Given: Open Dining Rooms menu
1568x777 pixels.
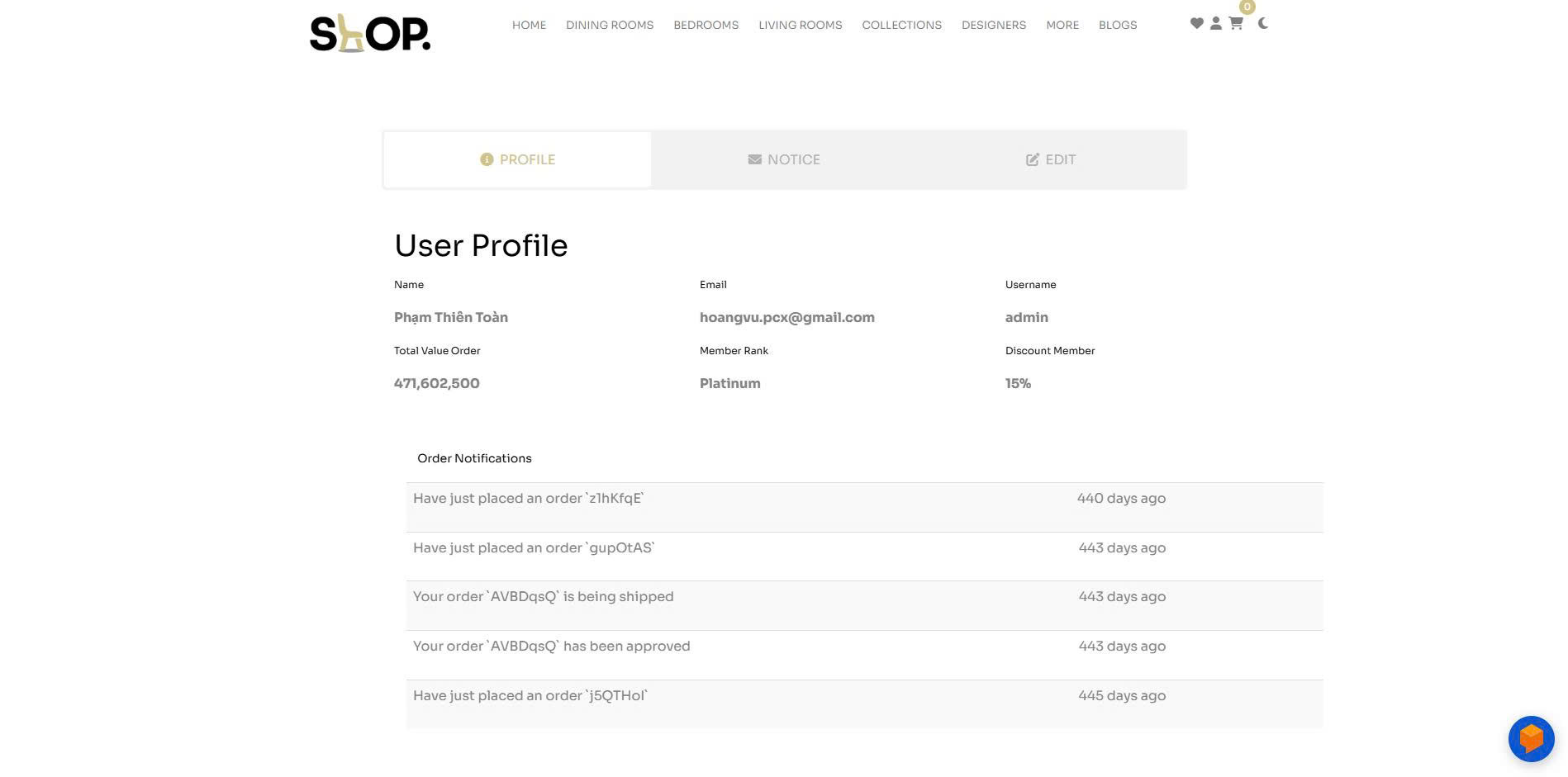Looking at the screenshot, I should point(610,25).
